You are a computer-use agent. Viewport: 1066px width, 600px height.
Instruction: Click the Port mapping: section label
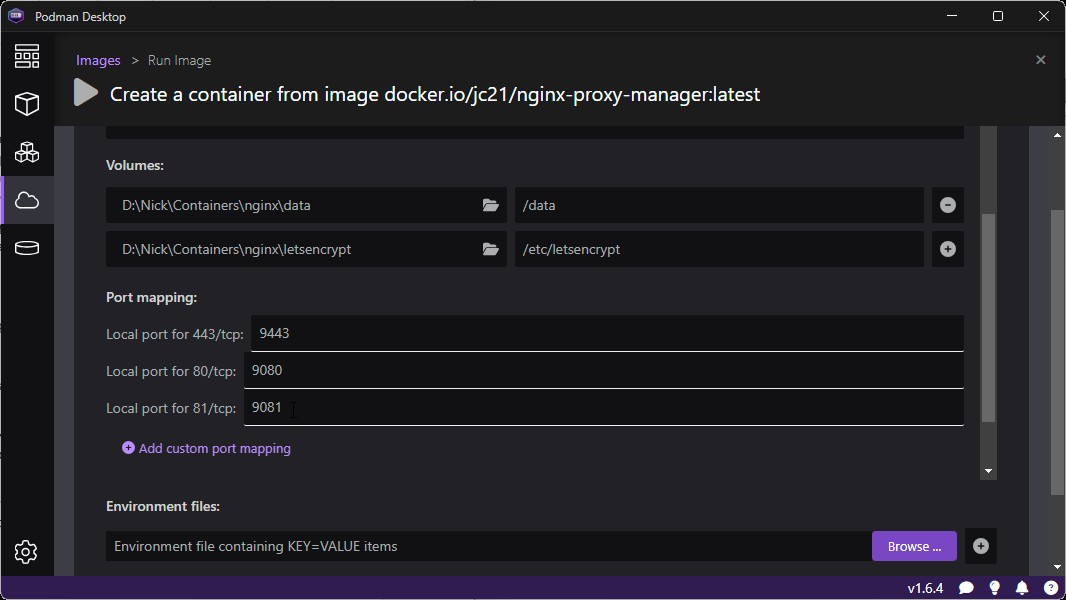(x=152, y=298)
